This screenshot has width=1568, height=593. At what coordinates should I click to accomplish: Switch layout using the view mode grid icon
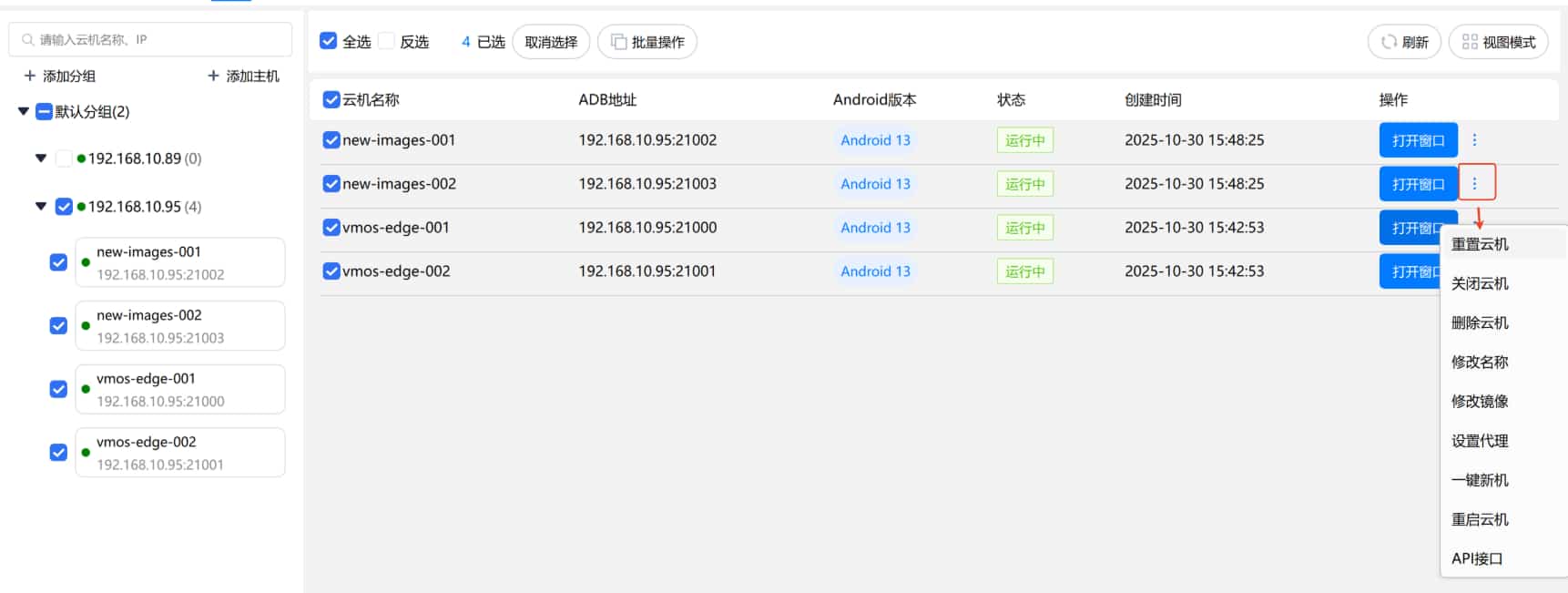(x=1470, y=42)
